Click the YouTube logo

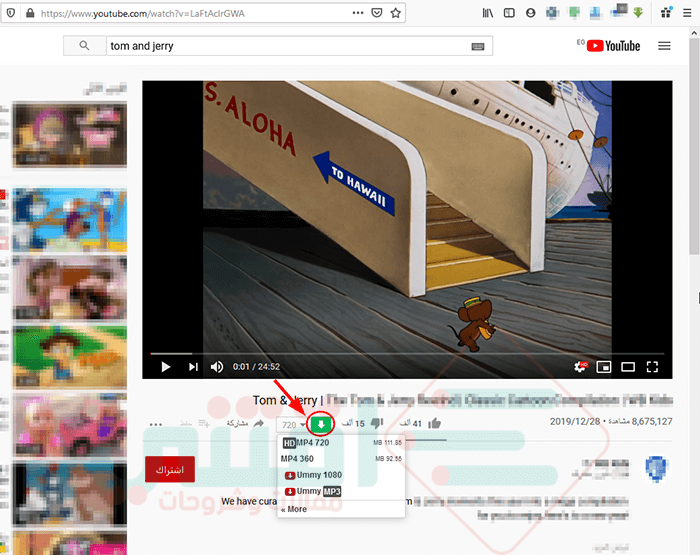pyautogui.click(x=613, y=46)
